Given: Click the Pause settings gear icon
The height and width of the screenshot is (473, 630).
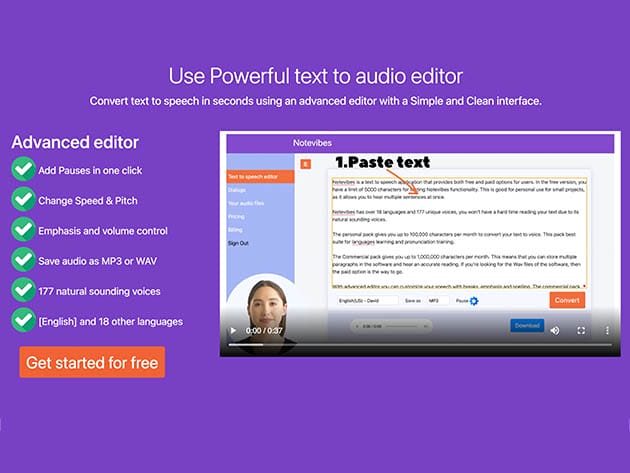Looking at the screenshot, I should [x=474, y=300].
